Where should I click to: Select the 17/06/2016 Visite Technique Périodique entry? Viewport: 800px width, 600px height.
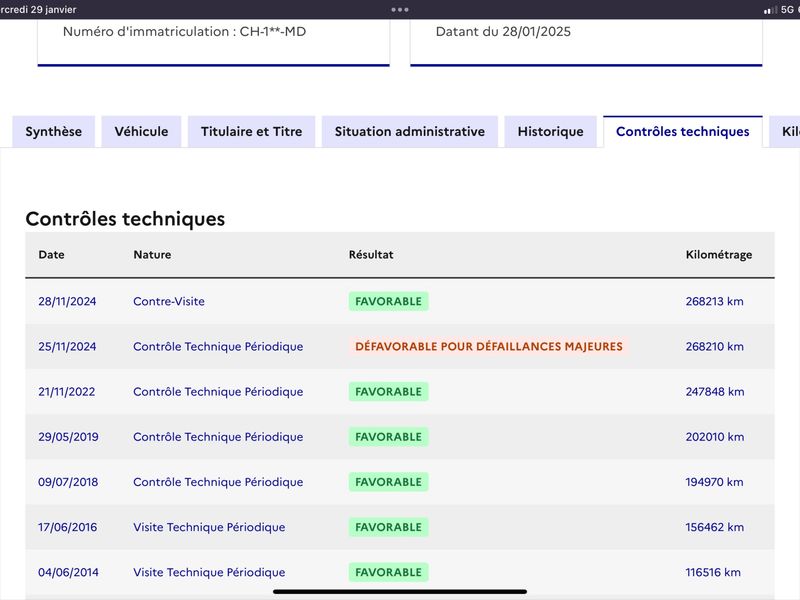coord(209,527)
